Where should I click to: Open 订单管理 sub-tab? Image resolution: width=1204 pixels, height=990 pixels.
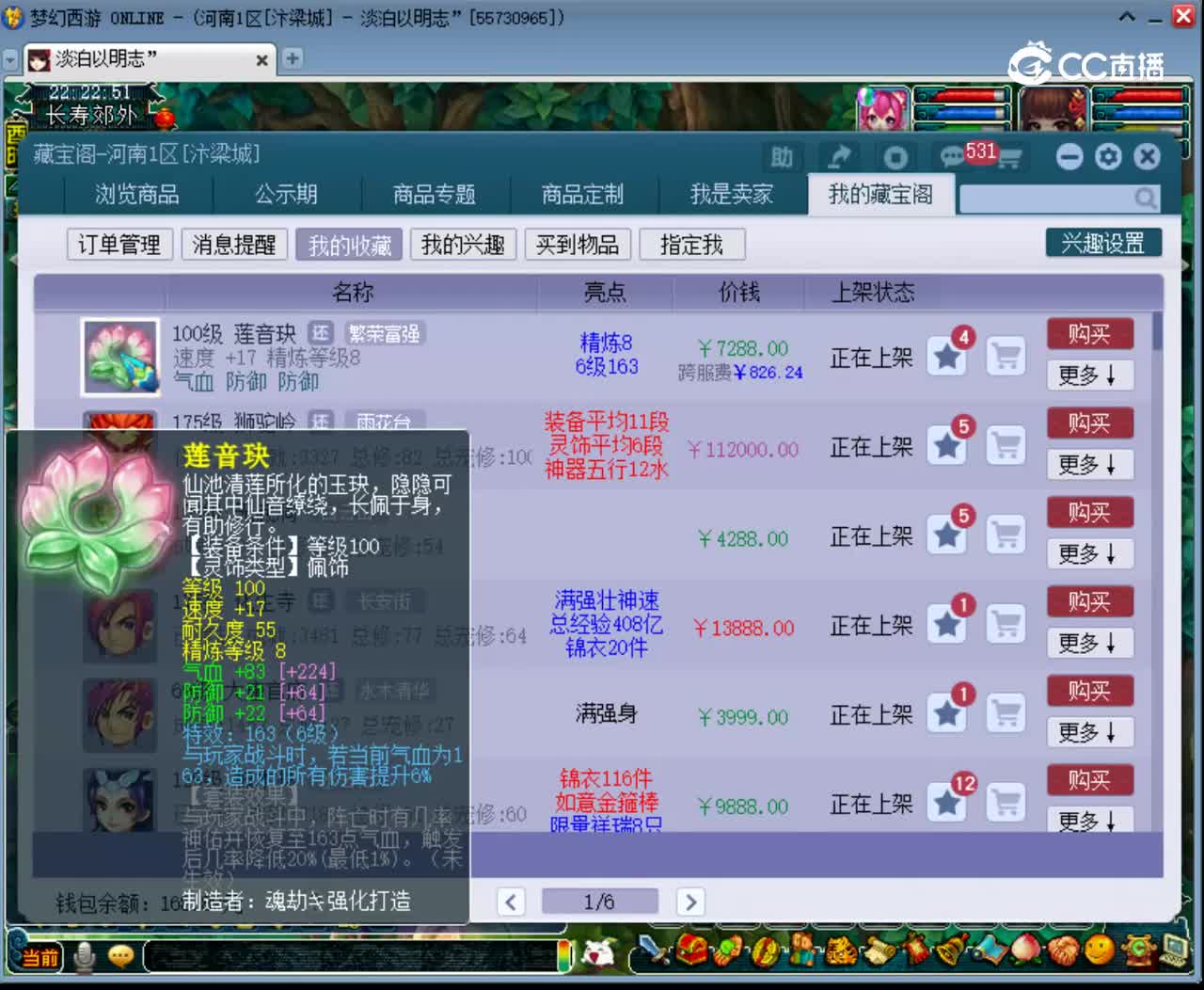click(119, 245)
